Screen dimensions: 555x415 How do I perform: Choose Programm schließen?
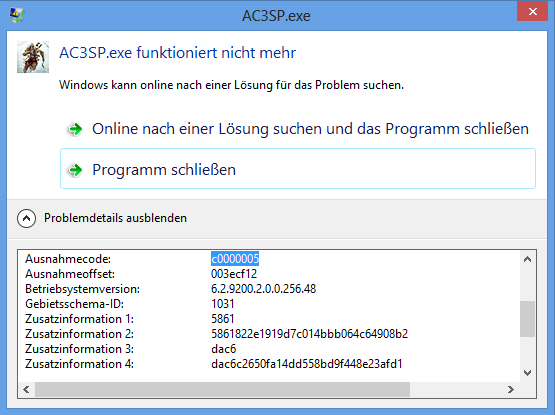click(298, 169)
